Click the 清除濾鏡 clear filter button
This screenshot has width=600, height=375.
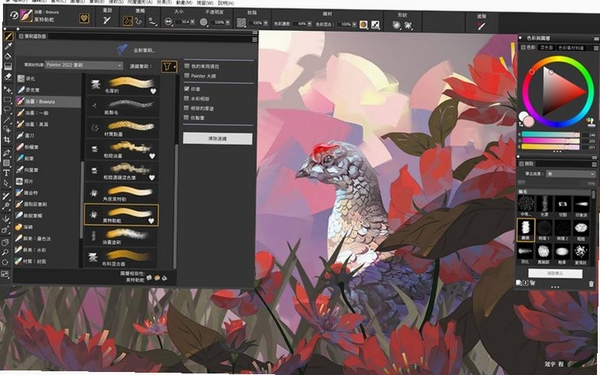pos(217,139)
